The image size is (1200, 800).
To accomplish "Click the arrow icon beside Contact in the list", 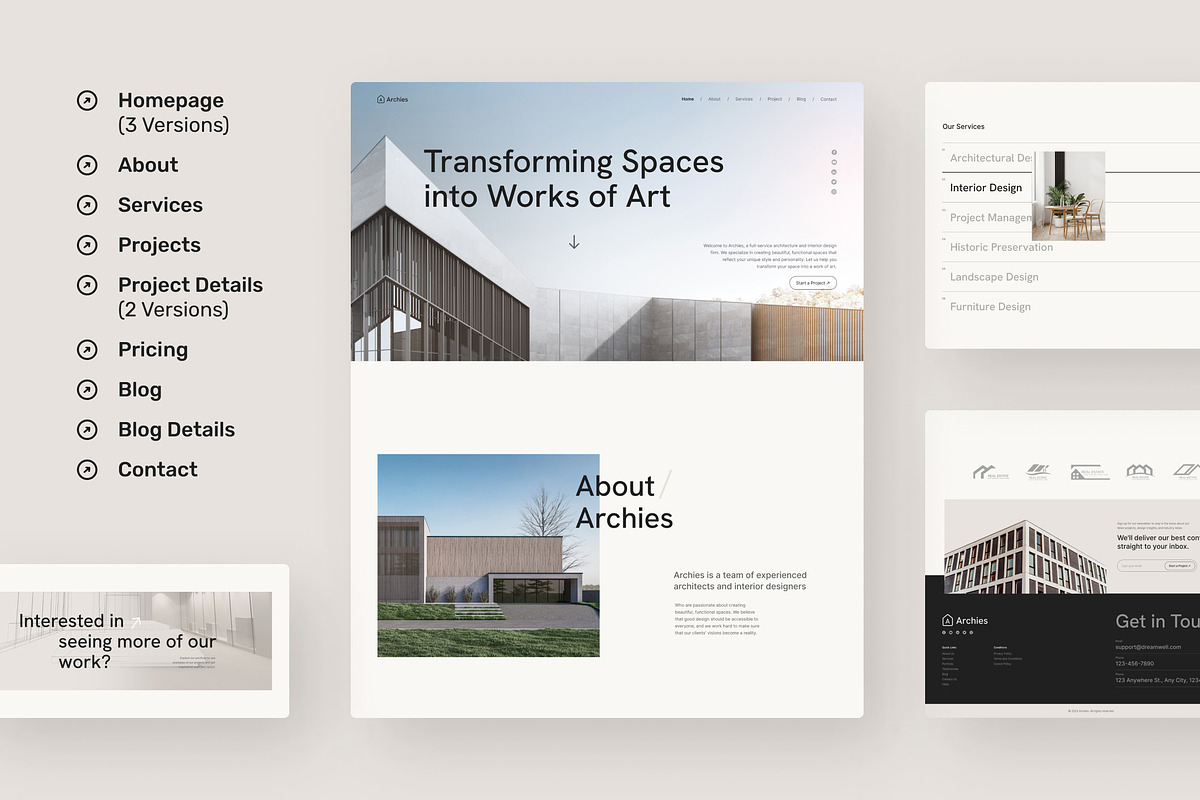I will click(x=87, y=470).
